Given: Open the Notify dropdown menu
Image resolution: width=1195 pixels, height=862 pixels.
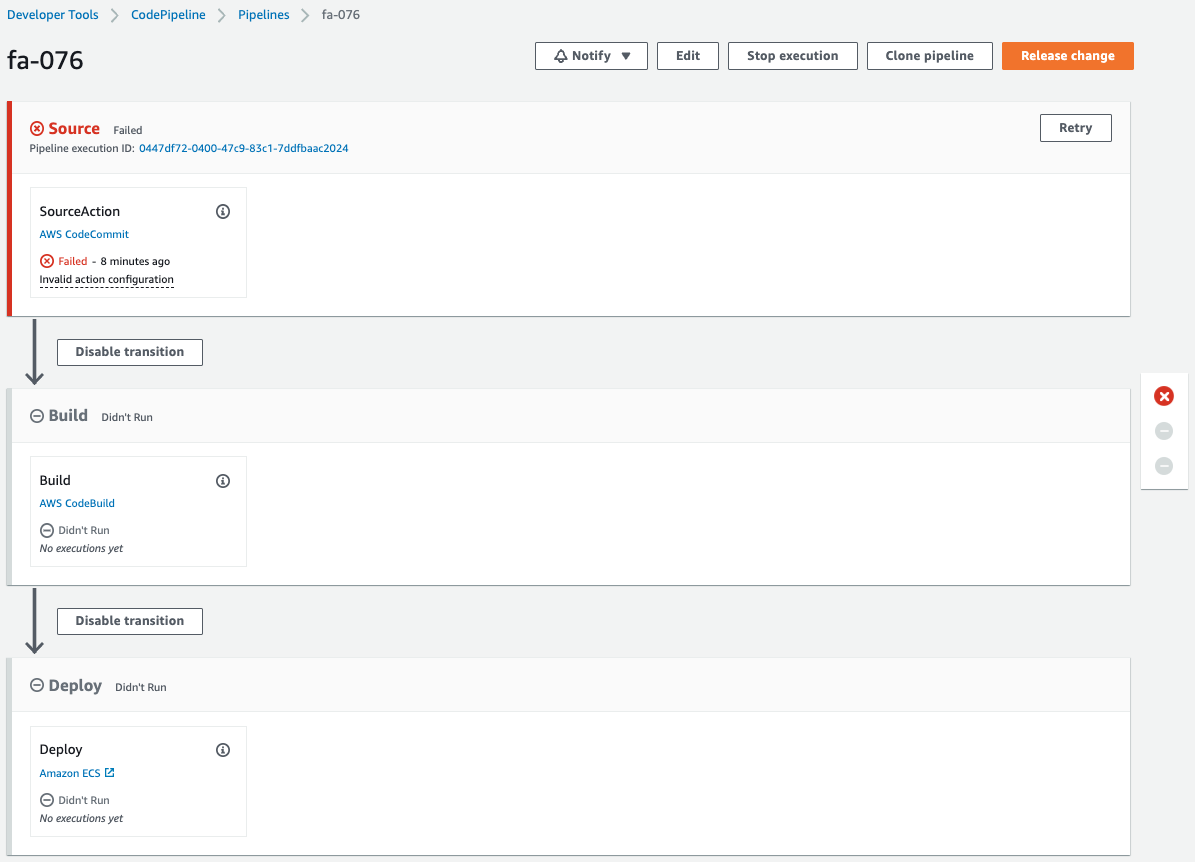Looking at the screenshot, I should click(591, 56).
